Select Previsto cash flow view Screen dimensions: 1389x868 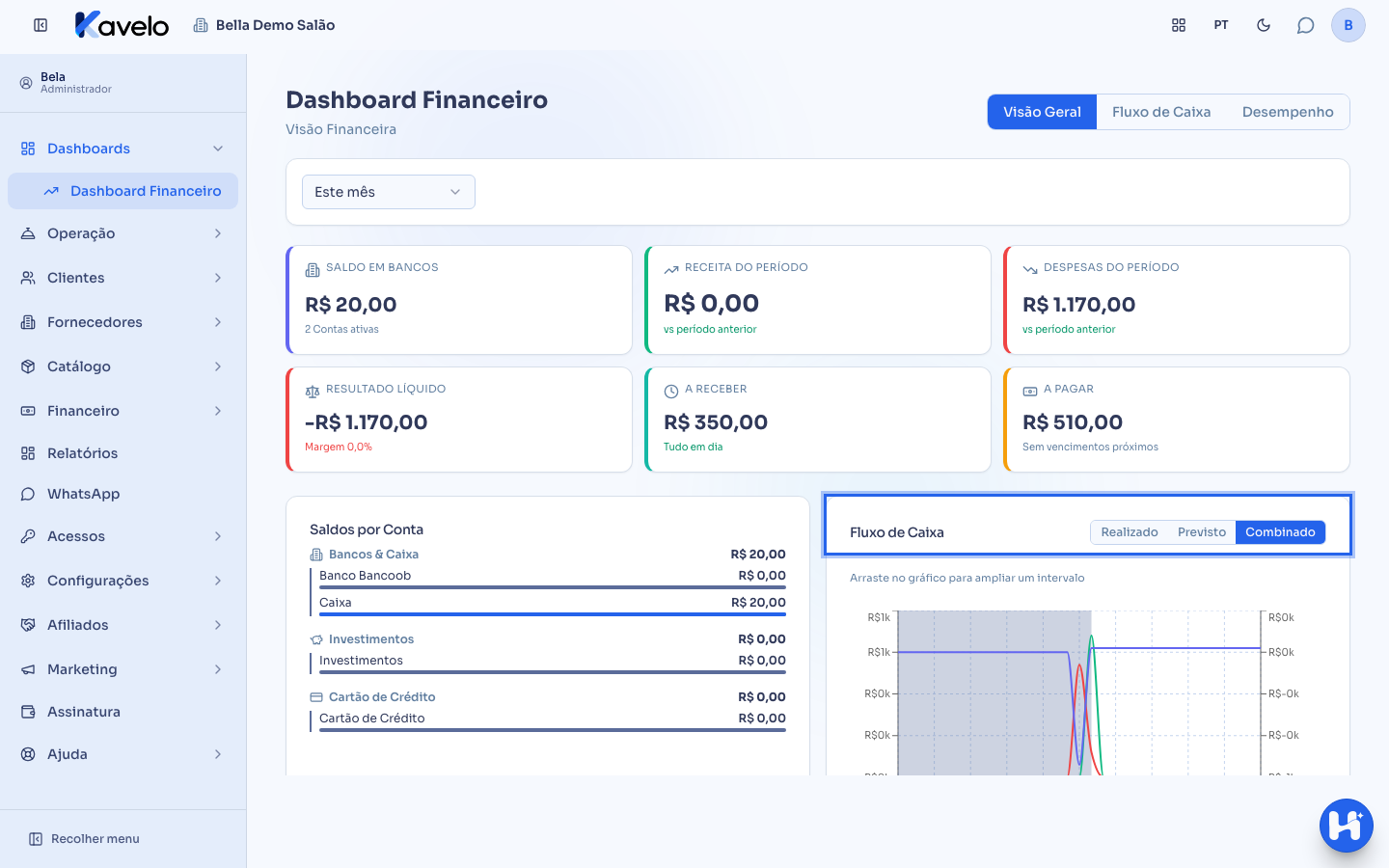1202,532
